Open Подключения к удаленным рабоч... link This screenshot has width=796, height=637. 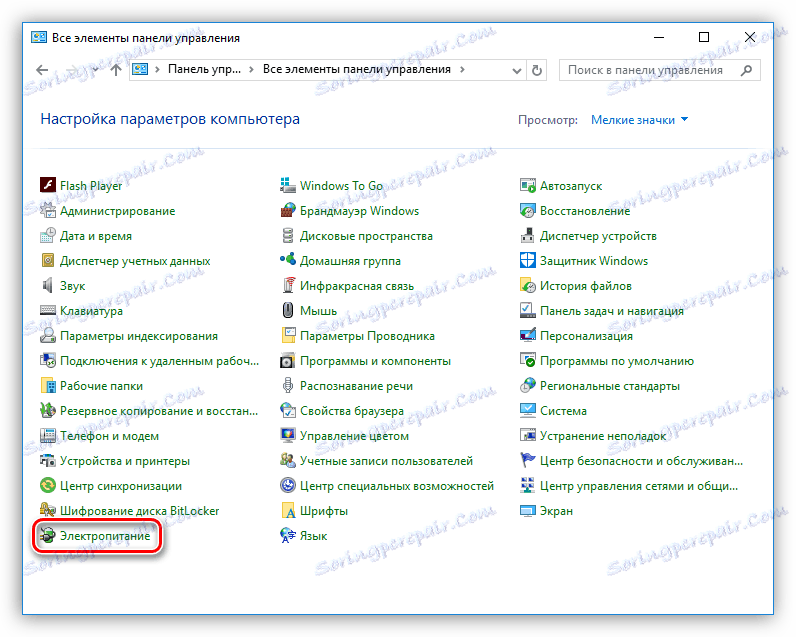(159, 361)
